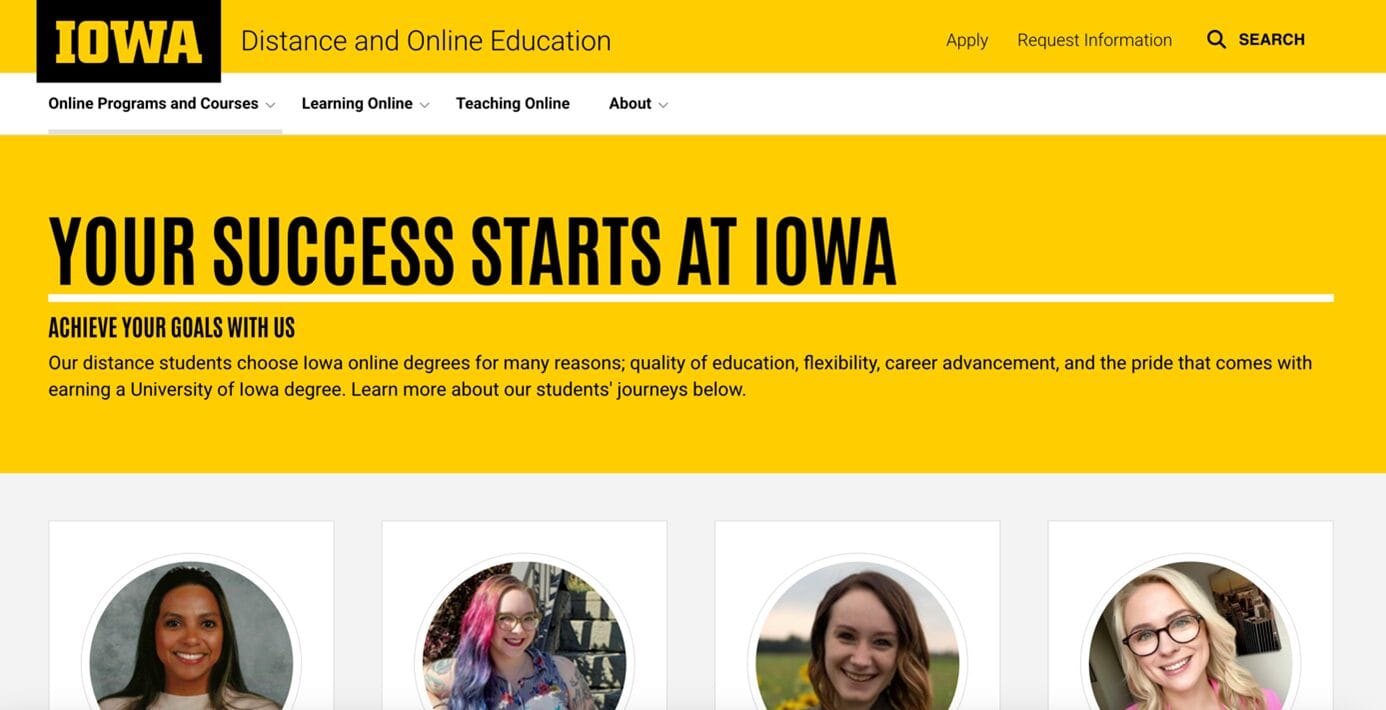Open the SEARCH button
The width and height of the screenshot is (1386, 710).
coord(1256,40)
